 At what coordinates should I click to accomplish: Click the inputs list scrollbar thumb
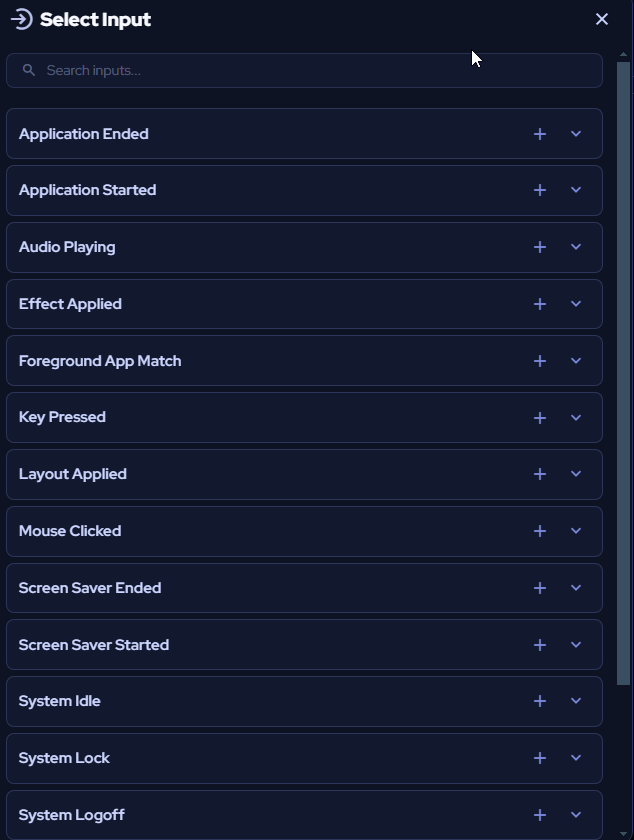[623, 373]
